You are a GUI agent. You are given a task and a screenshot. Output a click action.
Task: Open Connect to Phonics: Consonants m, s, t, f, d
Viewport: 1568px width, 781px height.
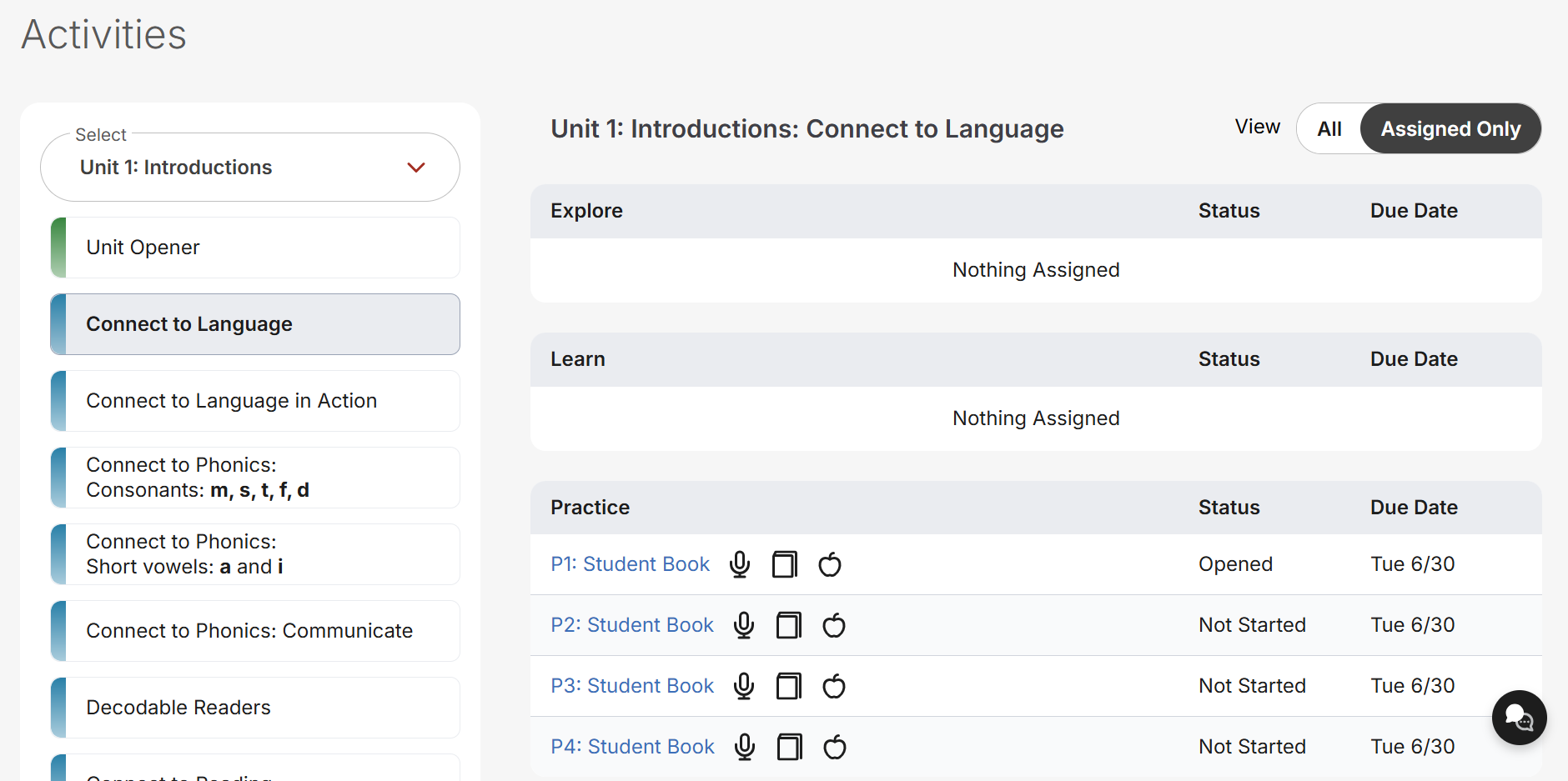[x=255, y=478]
